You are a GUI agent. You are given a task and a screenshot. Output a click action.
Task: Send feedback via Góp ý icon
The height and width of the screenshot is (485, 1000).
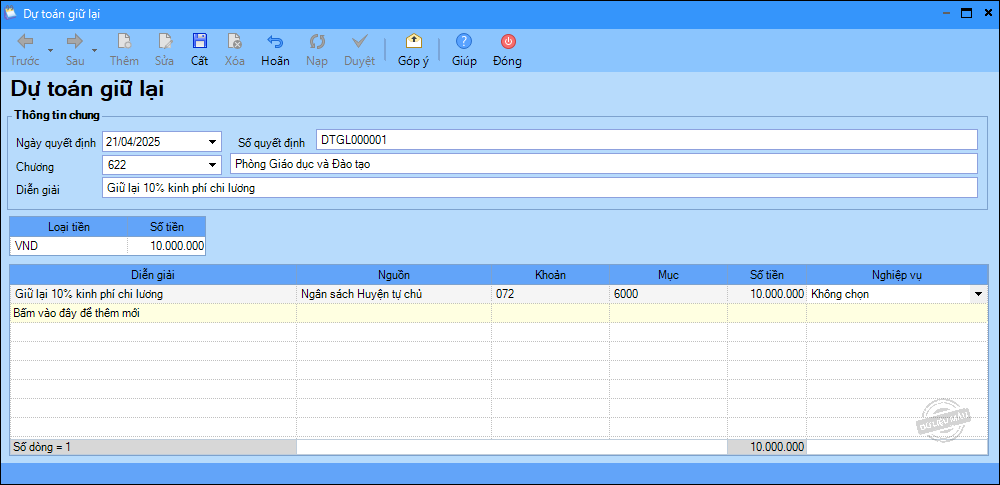tap(413, 42)
